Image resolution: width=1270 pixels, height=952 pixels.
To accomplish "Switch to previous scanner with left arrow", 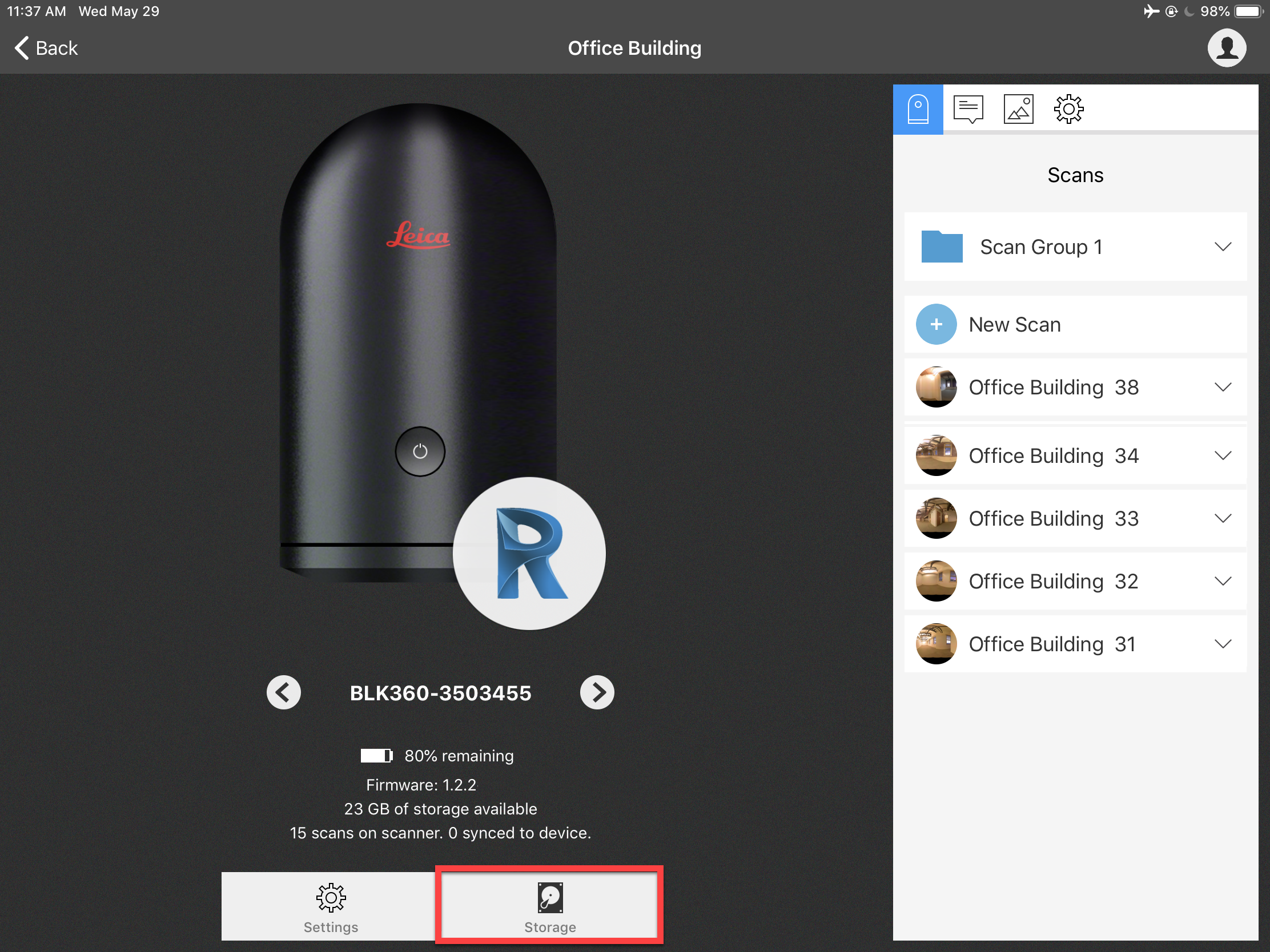I will (284, 693).
